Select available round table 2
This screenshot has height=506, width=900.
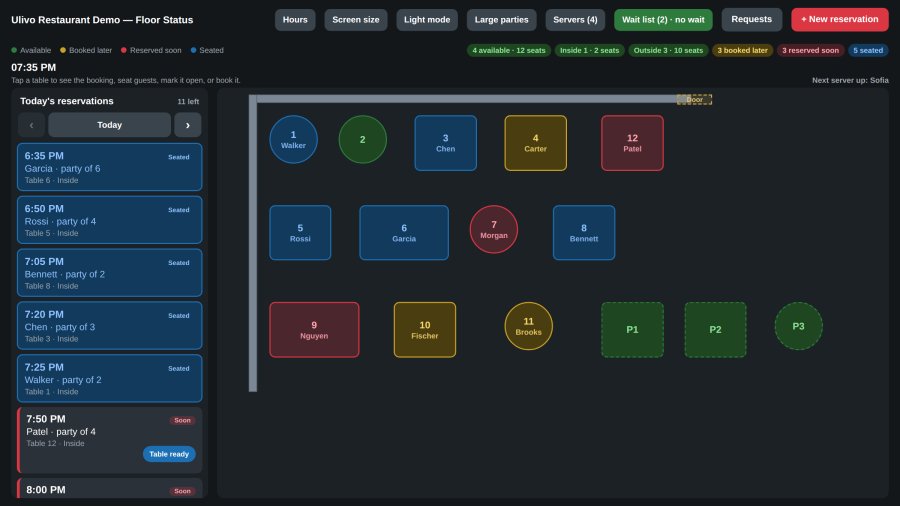[x=363, y=139]
